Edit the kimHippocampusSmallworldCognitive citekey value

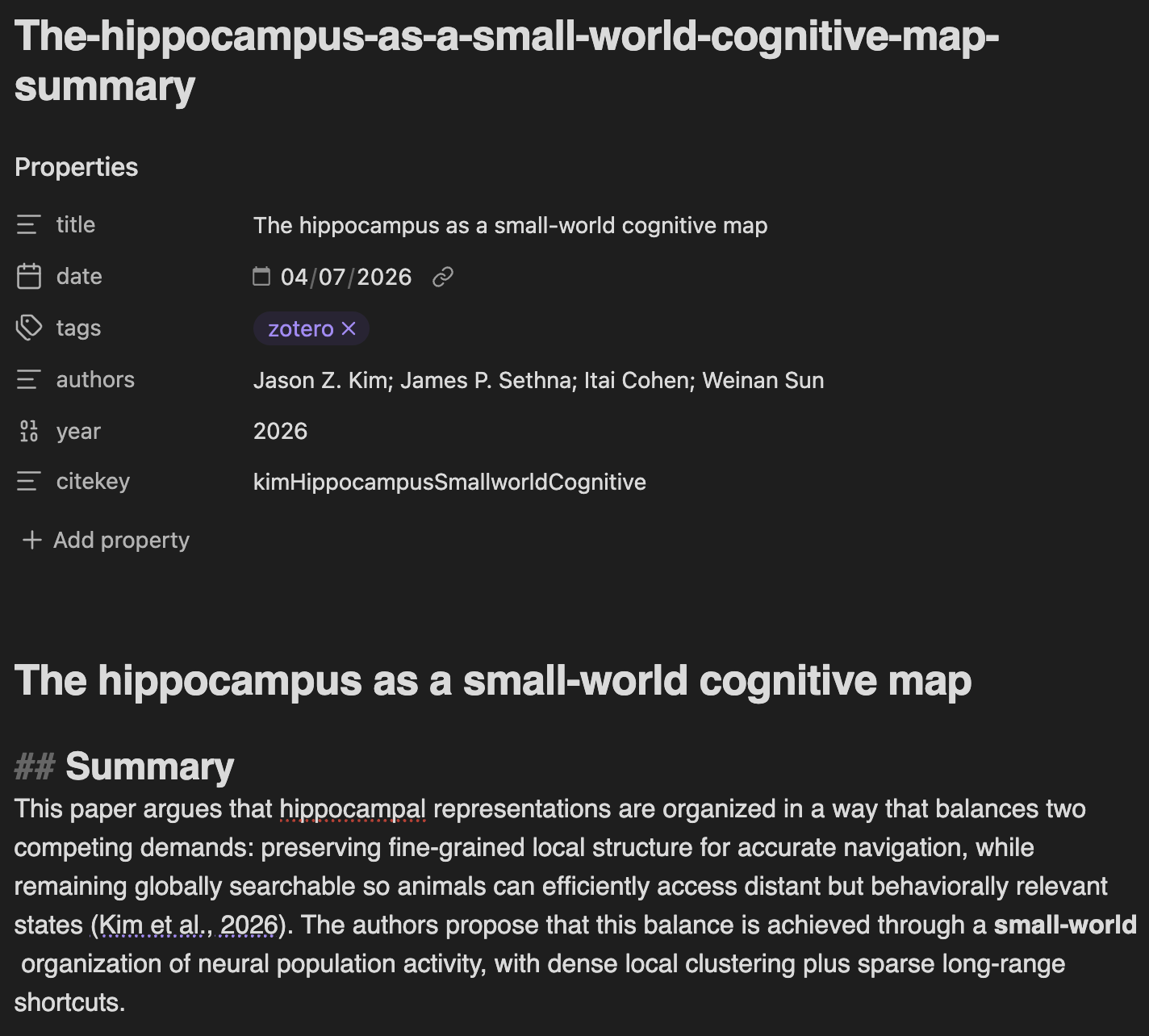click(x=449, y=482)
